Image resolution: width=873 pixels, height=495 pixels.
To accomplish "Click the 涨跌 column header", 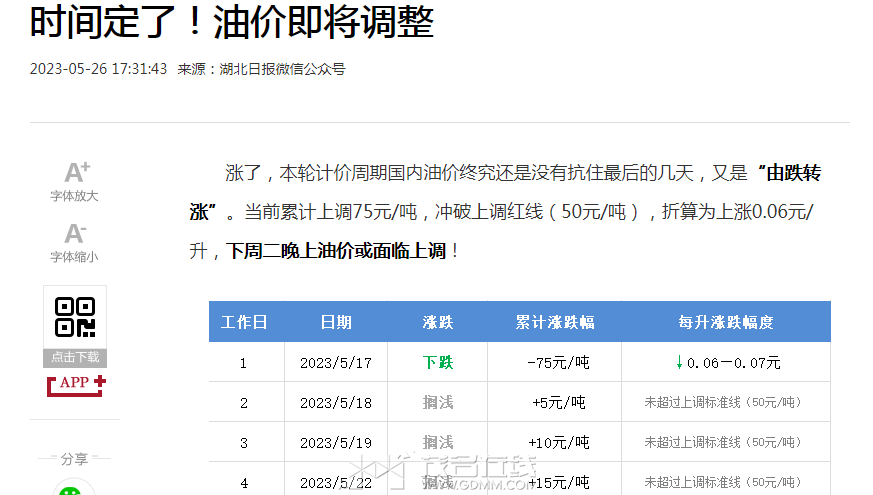I will tap(438, 322).
